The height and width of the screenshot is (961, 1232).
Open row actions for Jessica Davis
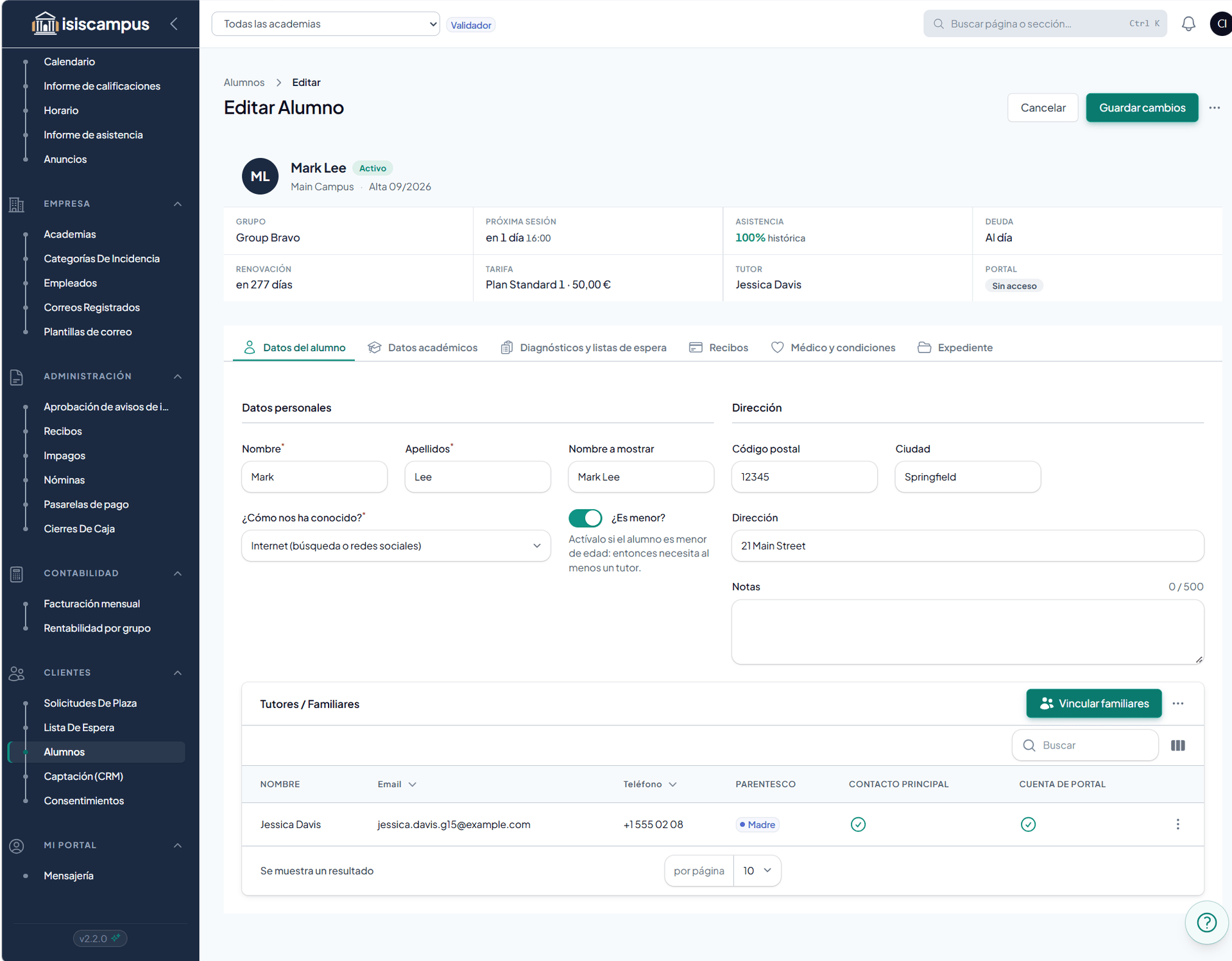click(x=1177, y=824)
